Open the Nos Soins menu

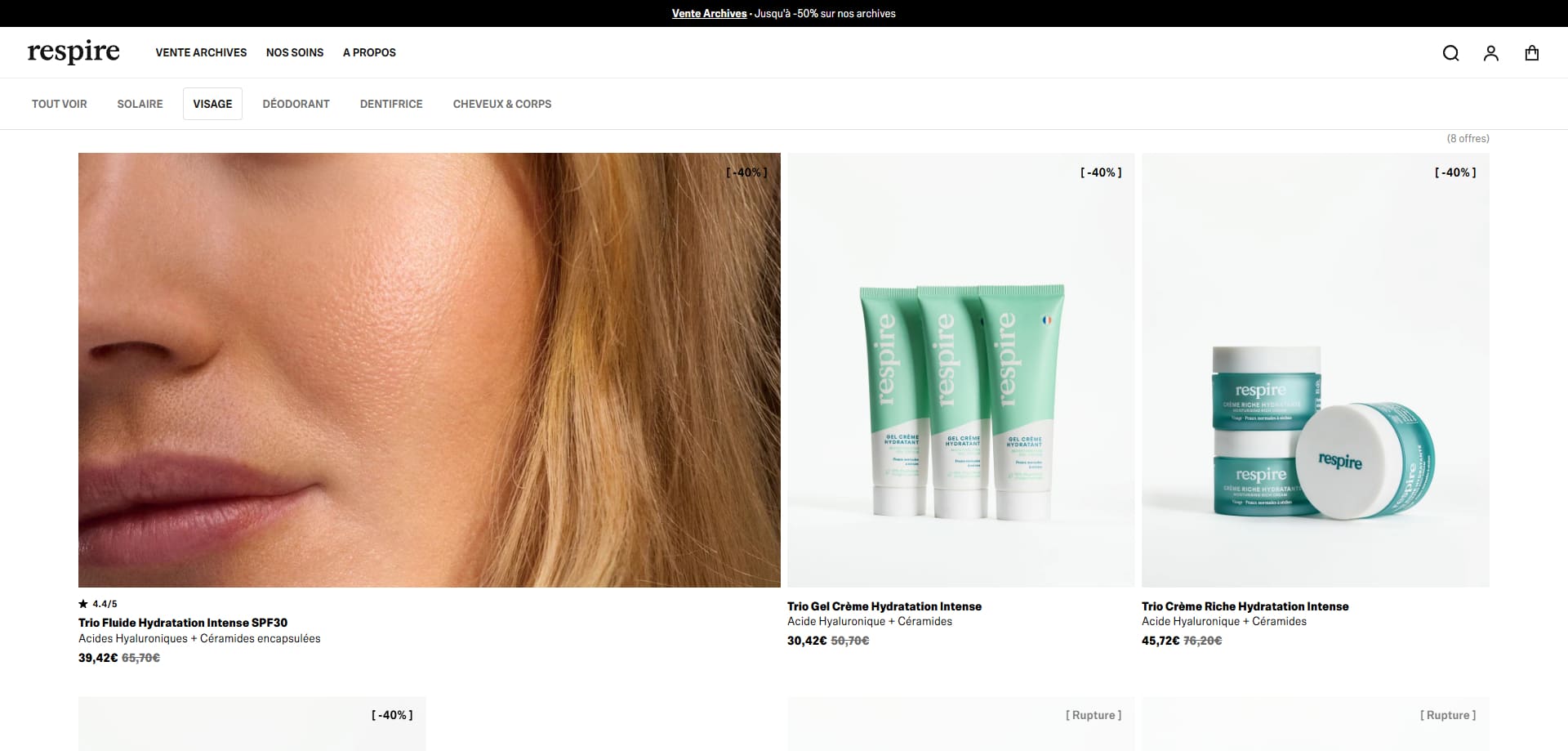(x=295, y=52)
